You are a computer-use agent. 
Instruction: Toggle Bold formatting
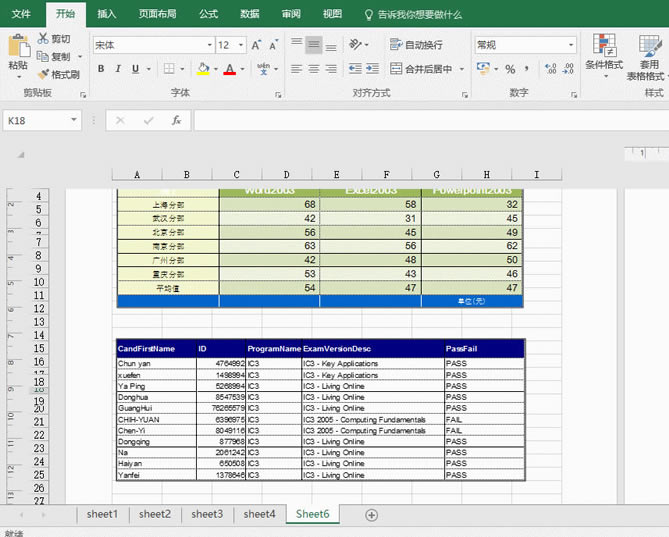pyautogui.click(x=101, y=69)
